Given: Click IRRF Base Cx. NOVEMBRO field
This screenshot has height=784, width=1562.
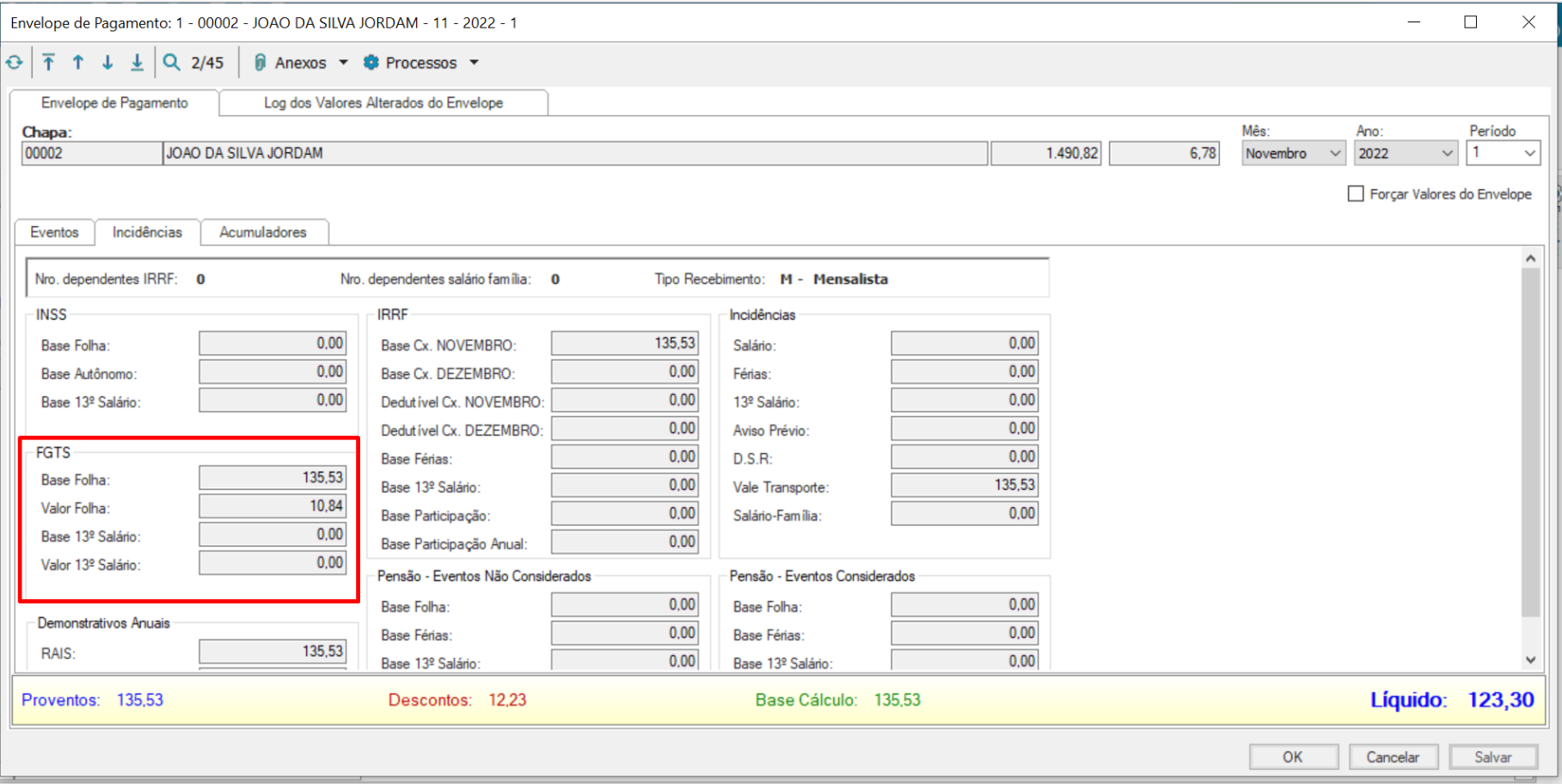Looking at the screenshot, I should point(625,344).
